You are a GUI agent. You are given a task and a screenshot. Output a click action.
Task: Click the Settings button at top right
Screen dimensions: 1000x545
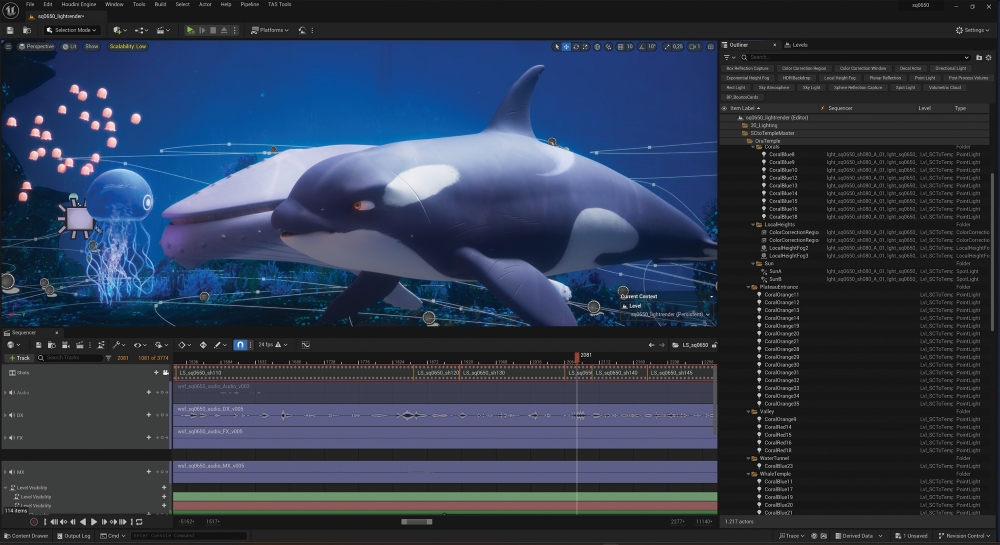tap(973, 30)
